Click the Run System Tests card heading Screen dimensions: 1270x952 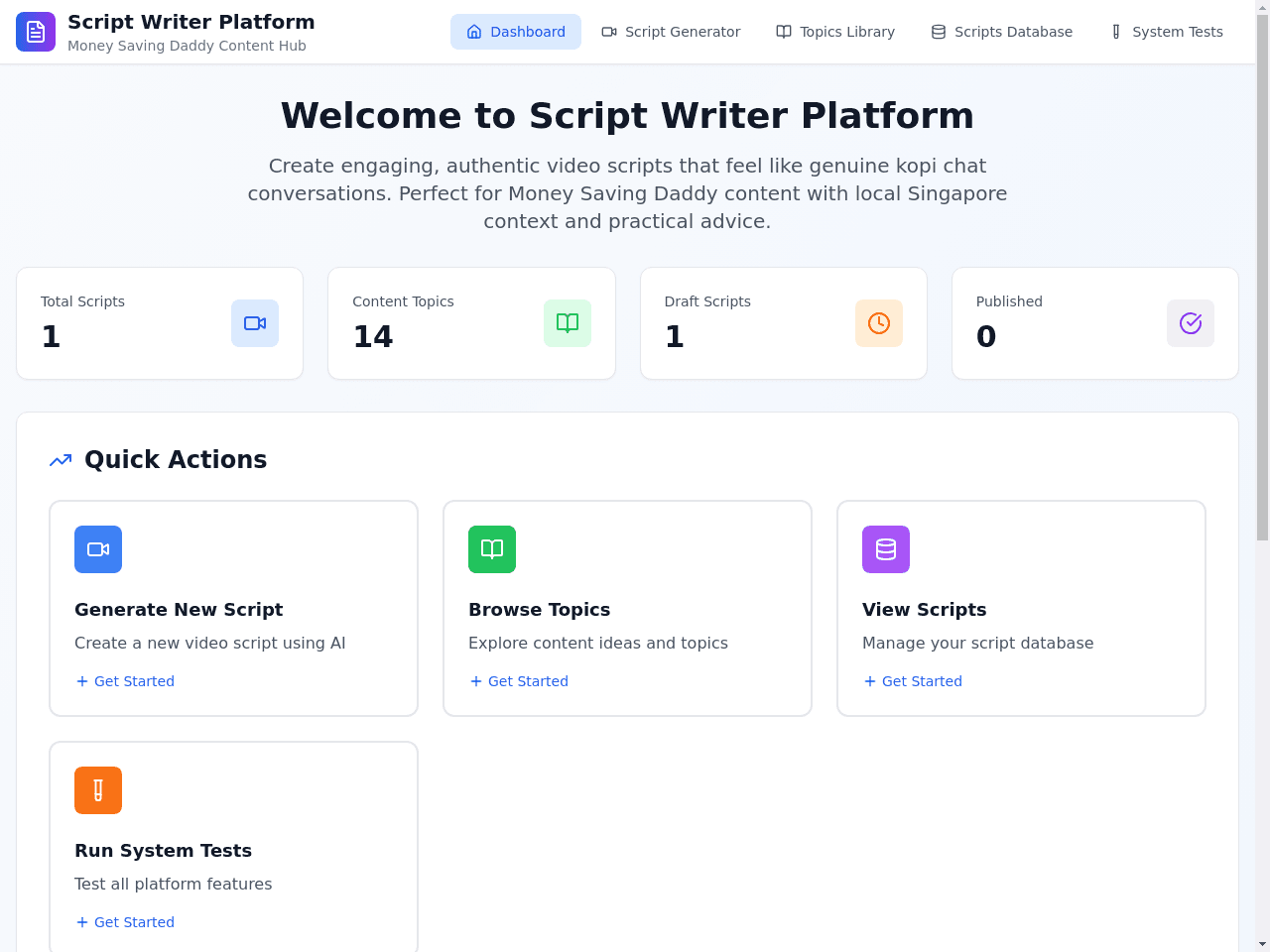(163, 851)
